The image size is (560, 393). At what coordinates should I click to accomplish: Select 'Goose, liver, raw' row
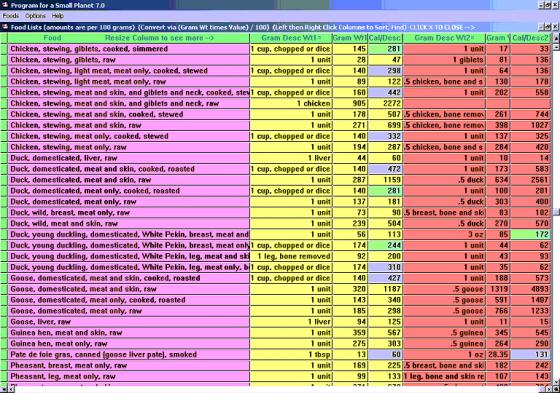(x=129, y=322)
